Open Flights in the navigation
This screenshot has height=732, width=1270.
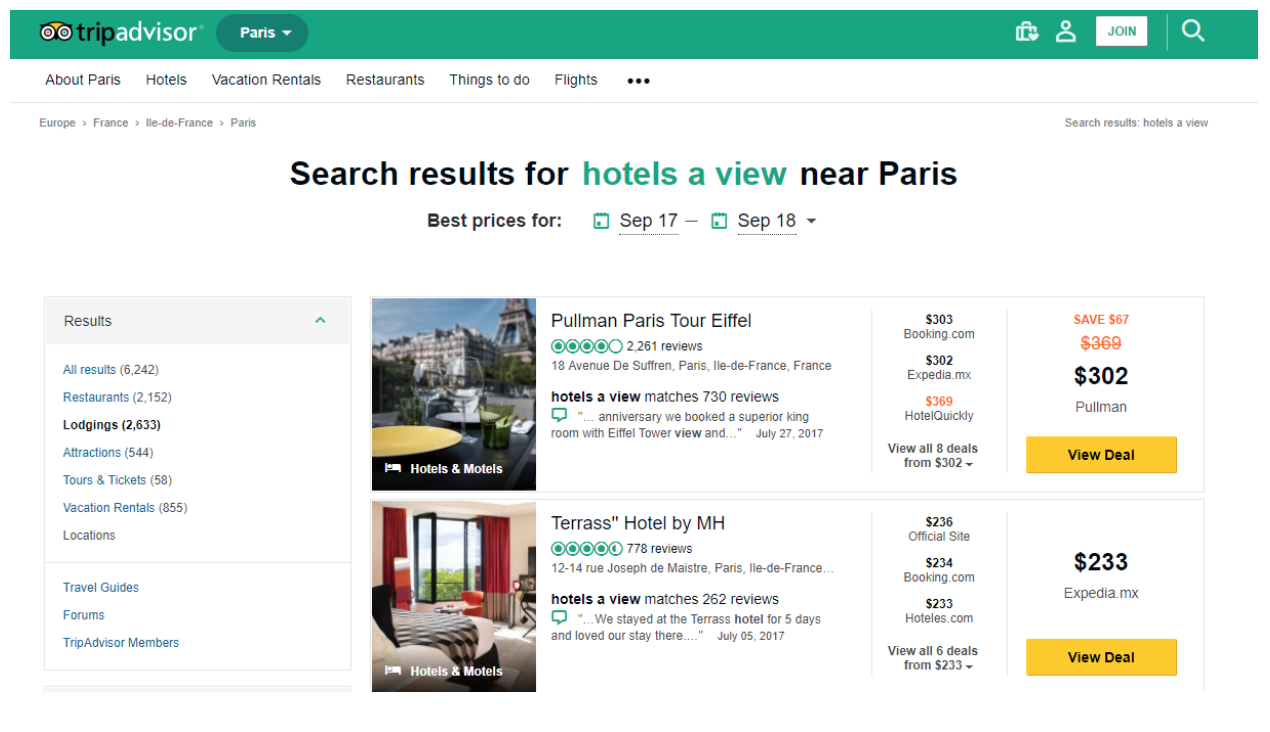tap(576, 80)
